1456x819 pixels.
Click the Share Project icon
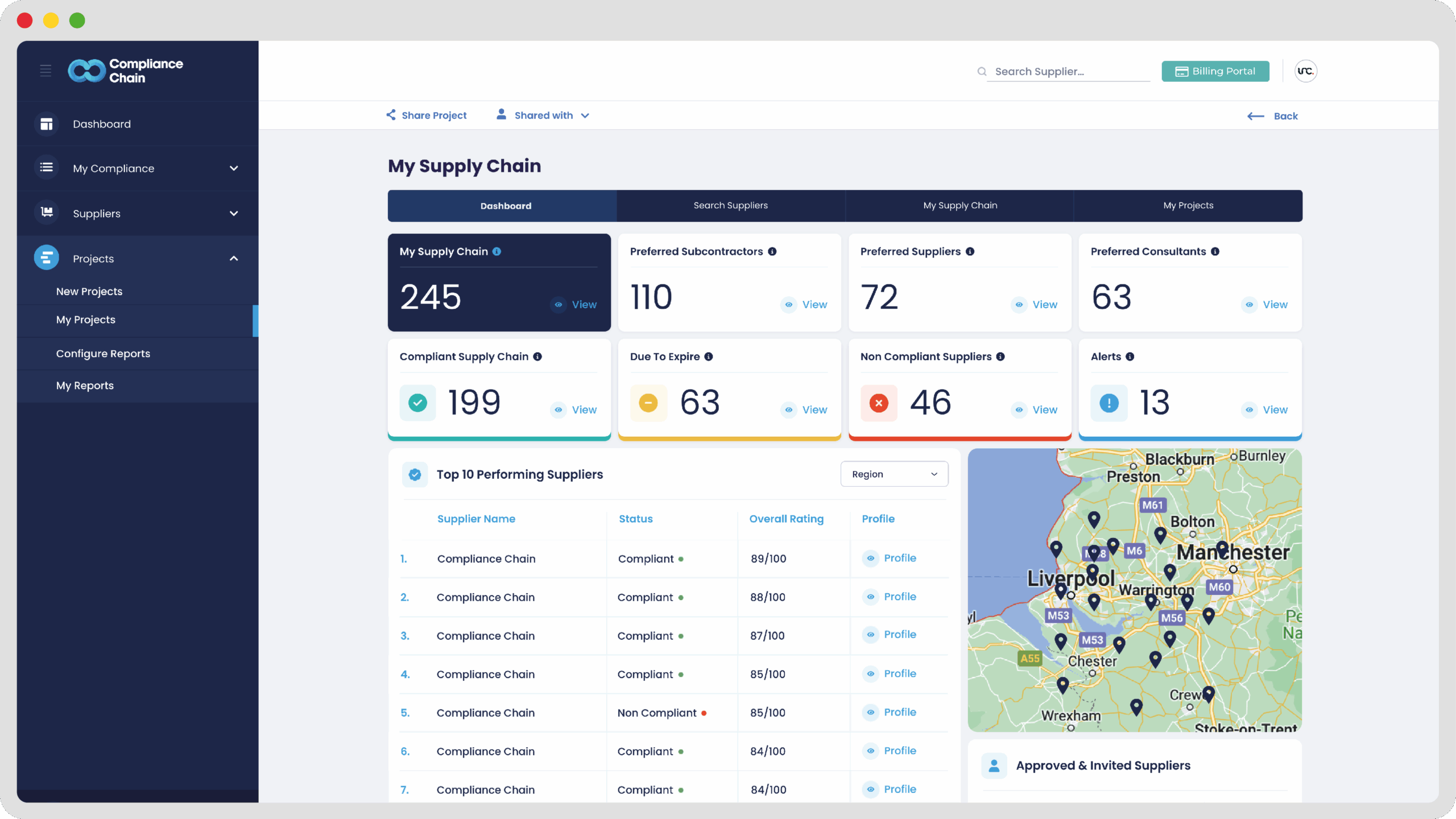[391, 115]
